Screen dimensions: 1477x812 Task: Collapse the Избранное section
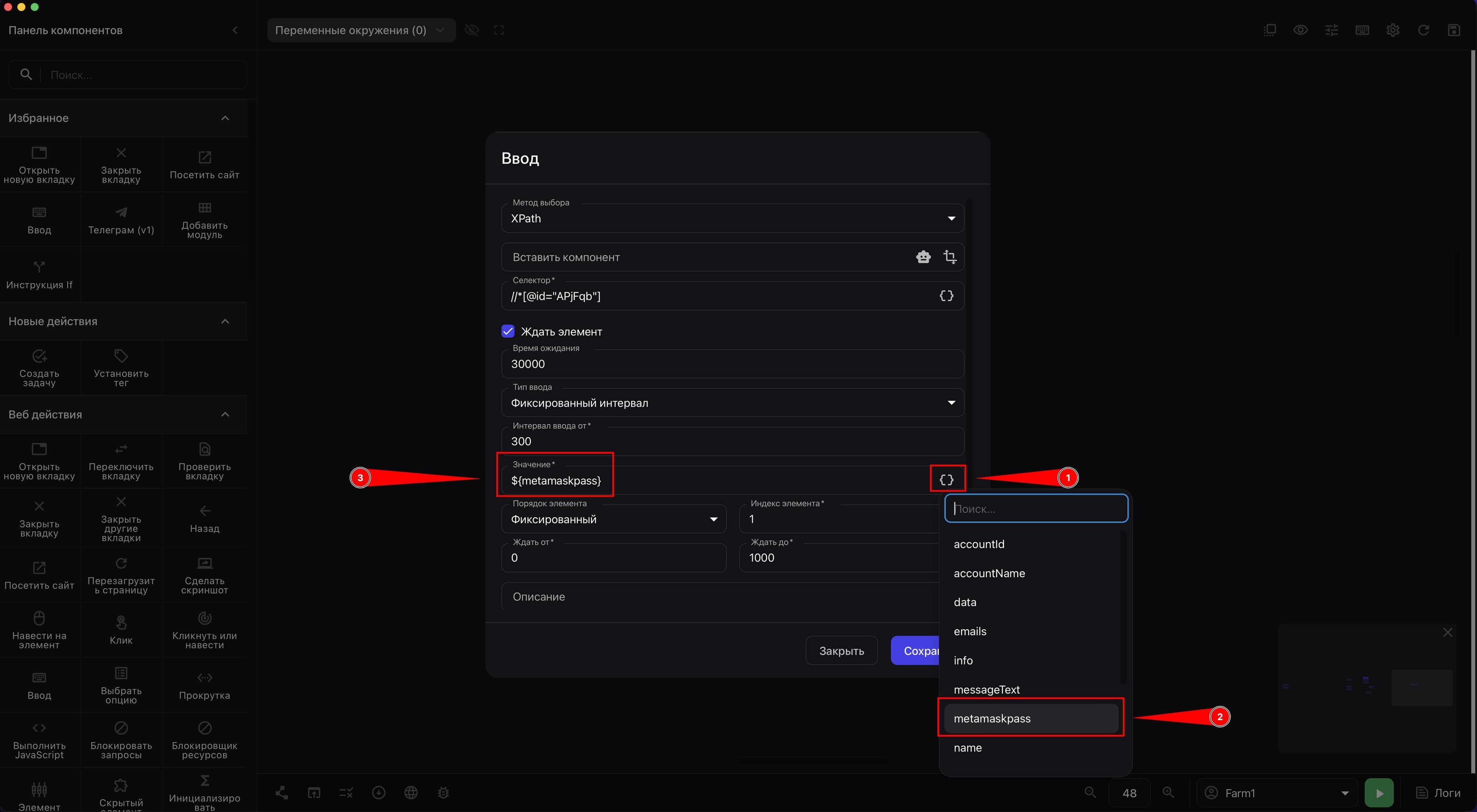click(x=225, y=118)
